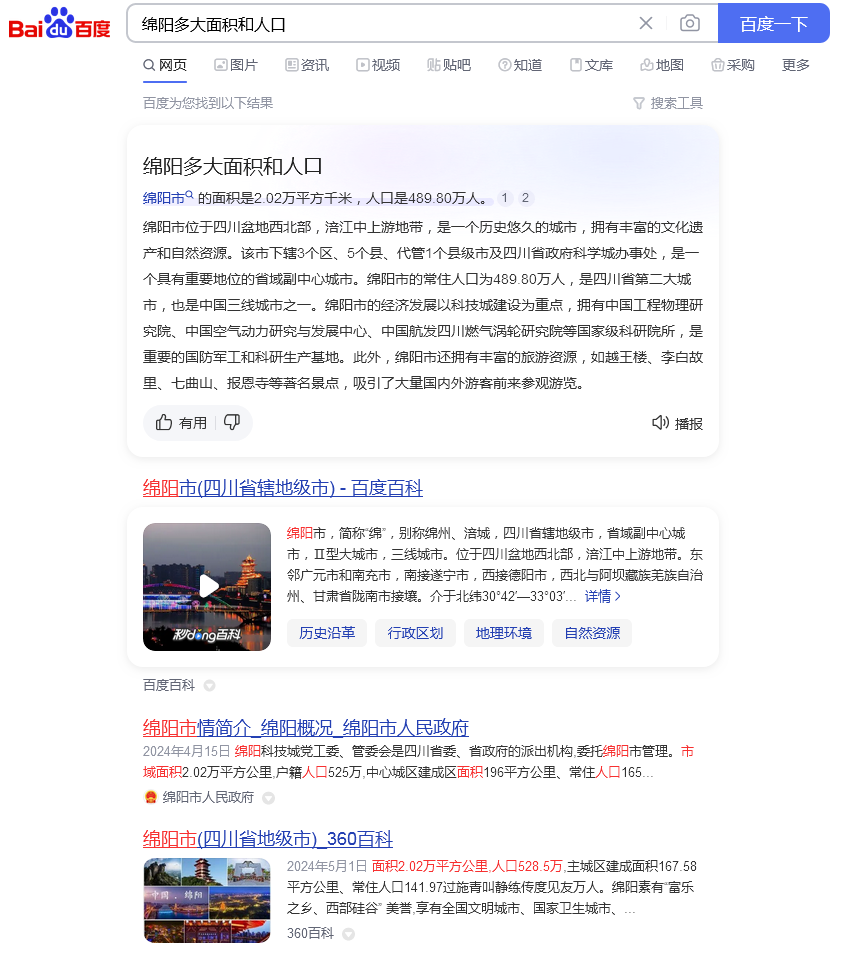
Task: Expand the dropdown next to 360百科 source
Action: (348, 934)
